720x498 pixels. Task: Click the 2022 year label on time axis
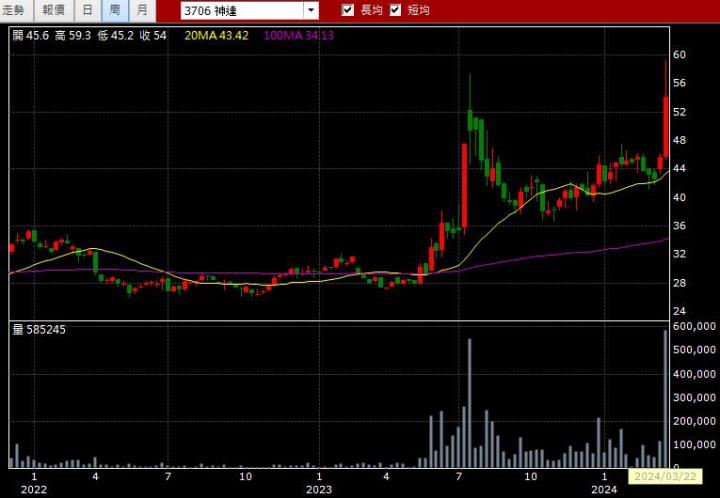pyautogui.click(x=34, y=489)
